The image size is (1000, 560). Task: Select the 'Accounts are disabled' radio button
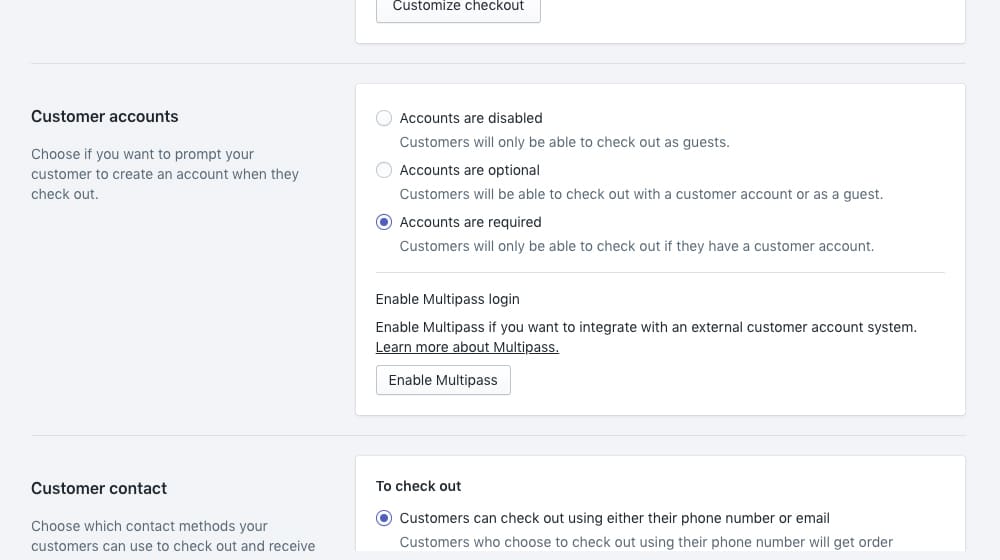384,118
